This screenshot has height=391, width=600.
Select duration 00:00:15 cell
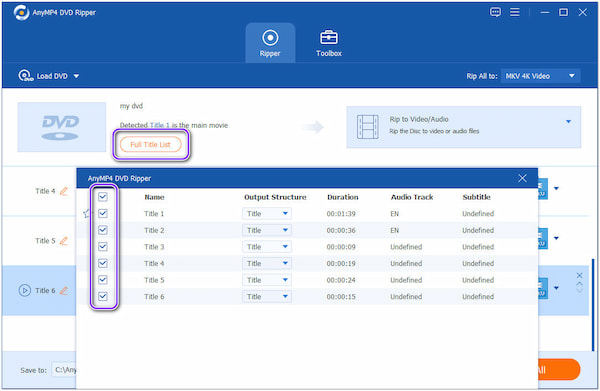tap(341, 297)
